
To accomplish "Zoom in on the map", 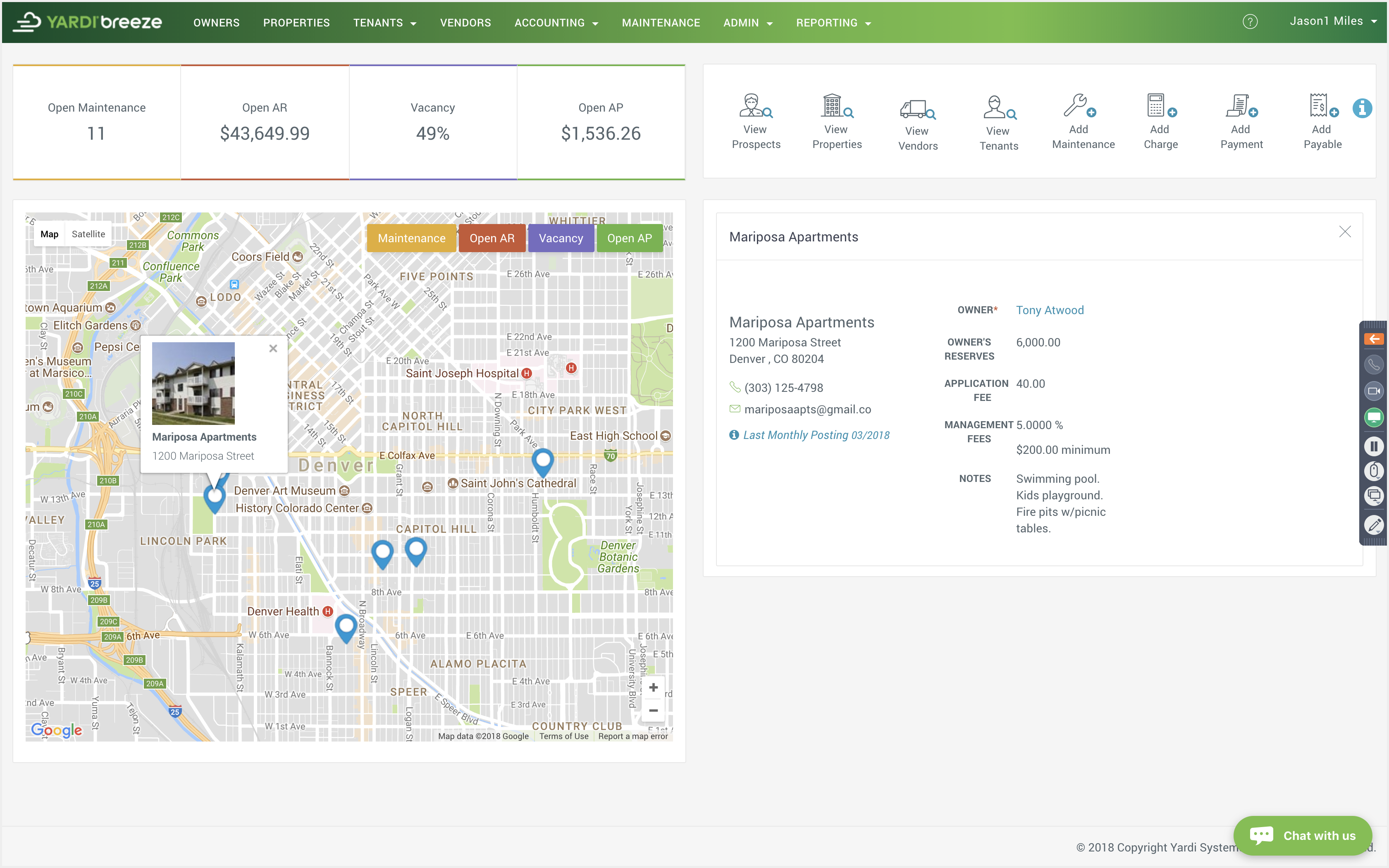I will coord(653,687).
